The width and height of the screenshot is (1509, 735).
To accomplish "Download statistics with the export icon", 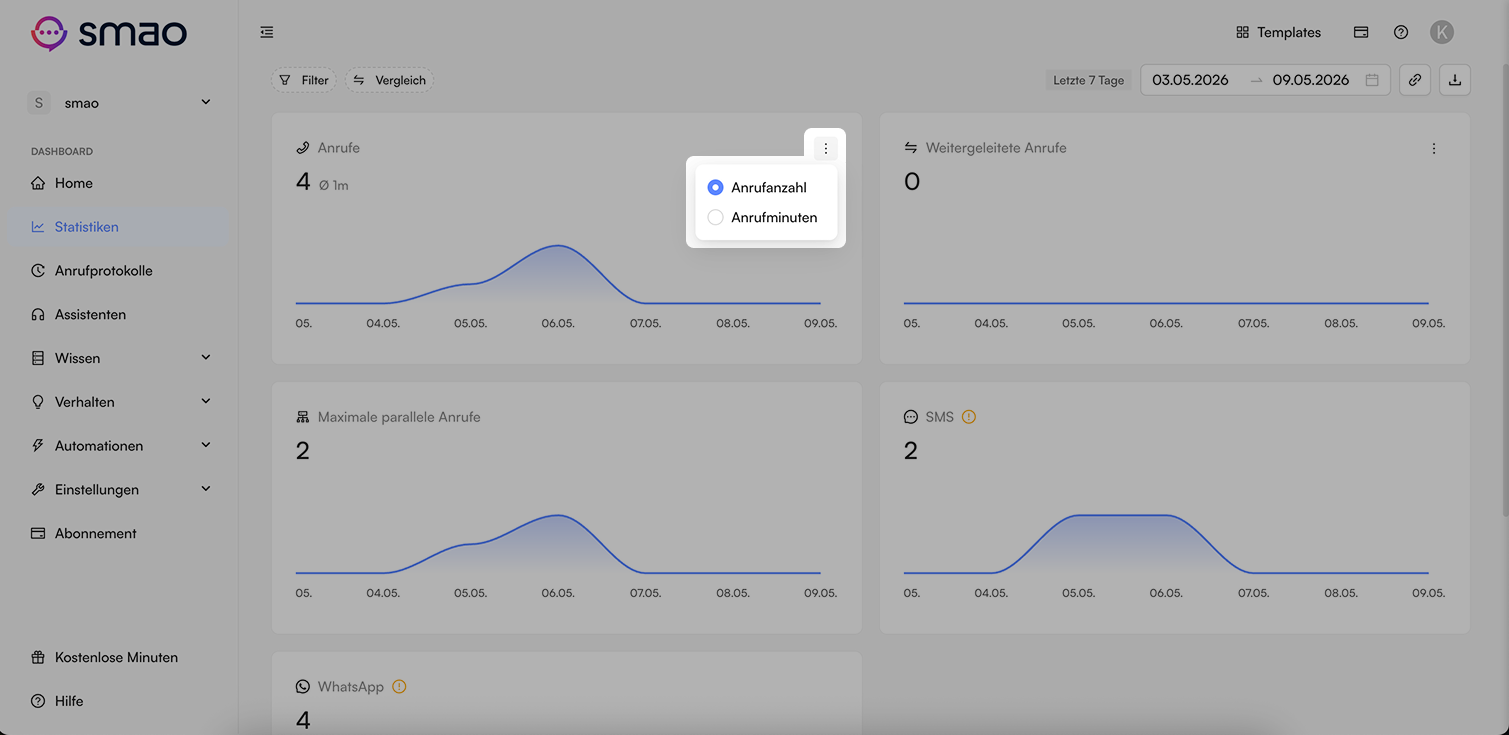I will tap(1455, 80).
